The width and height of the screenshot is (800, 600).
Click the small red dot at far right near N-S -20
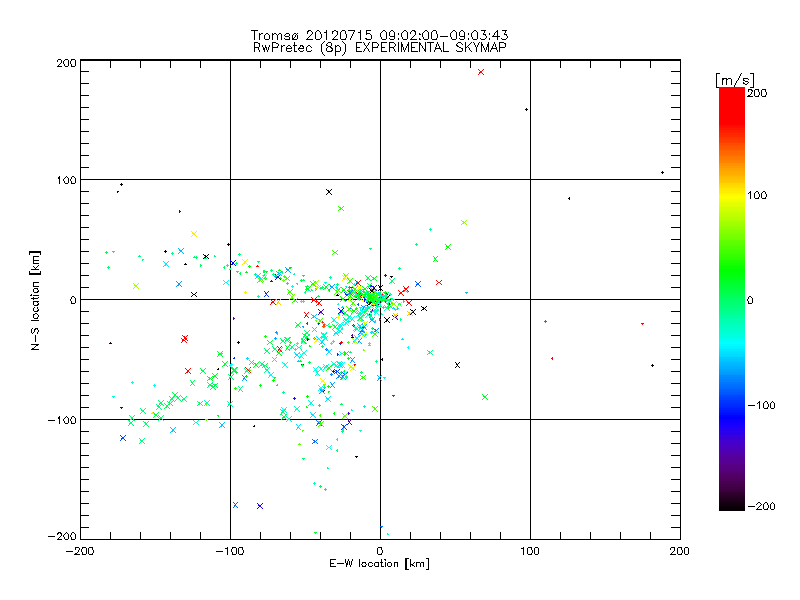(642, 324)
